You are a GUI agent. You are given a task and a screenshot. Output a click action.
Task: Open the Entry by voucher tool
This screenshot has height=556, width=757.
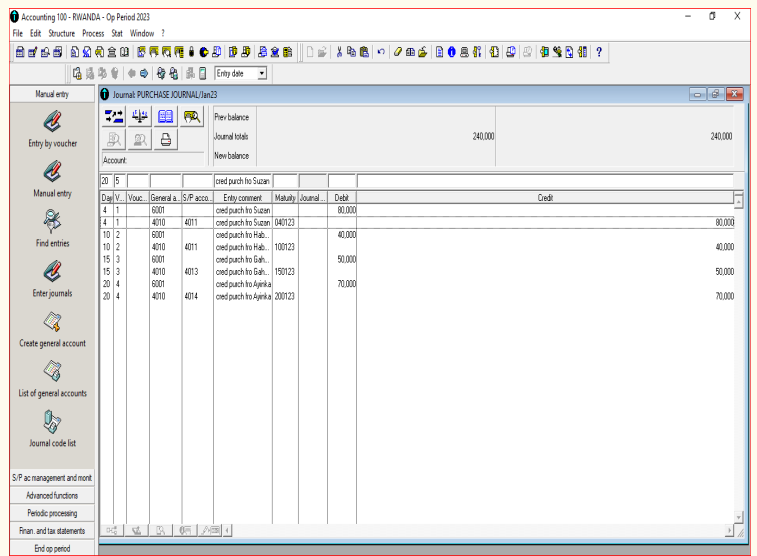(x=52, y=129)
